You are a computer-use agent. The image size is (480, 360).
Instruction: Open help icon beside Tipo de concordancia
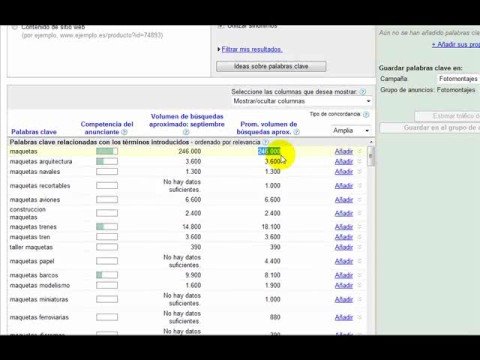tap(366, 114)
